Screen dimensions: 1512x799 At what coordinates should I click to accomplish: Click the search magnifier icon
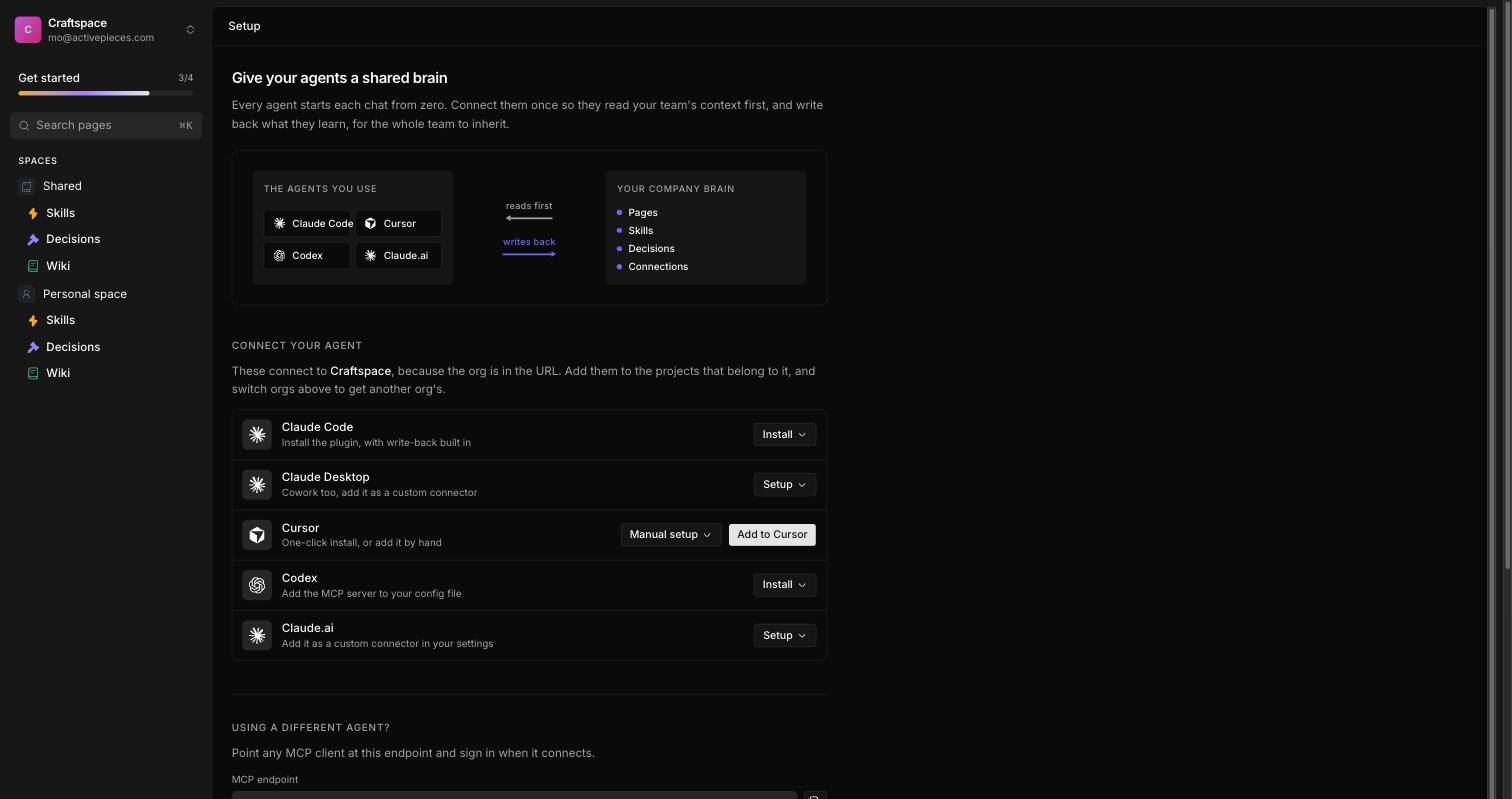click(24, 126)
